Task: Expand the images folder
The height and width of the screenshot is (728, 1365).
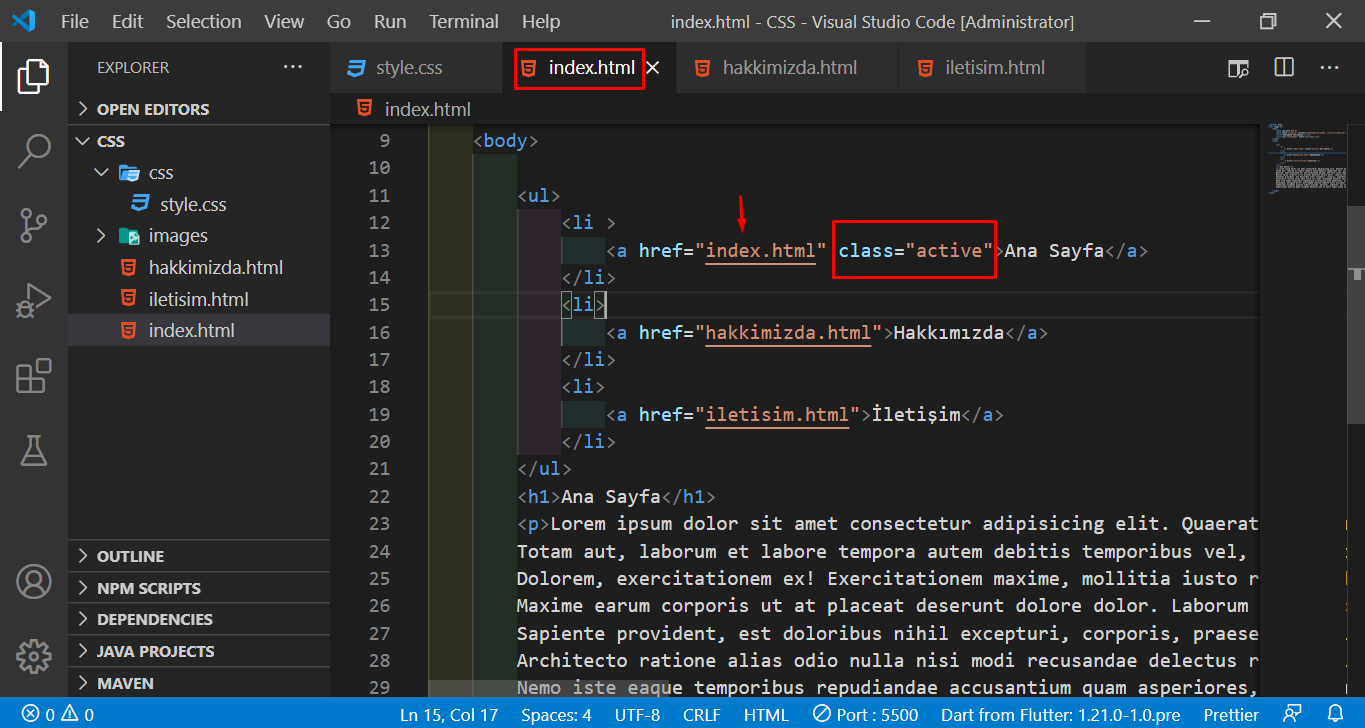Action: pos(178,236)
